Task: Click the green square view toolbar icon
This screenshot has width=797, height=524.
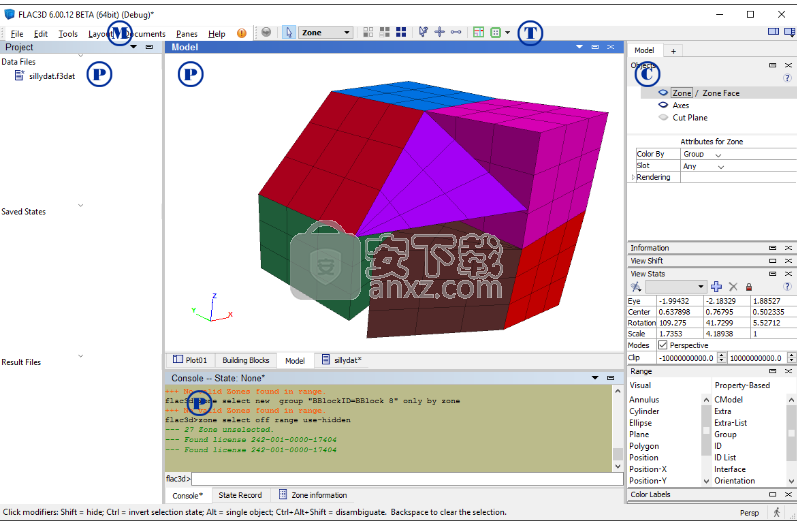Action: point(495,33)
